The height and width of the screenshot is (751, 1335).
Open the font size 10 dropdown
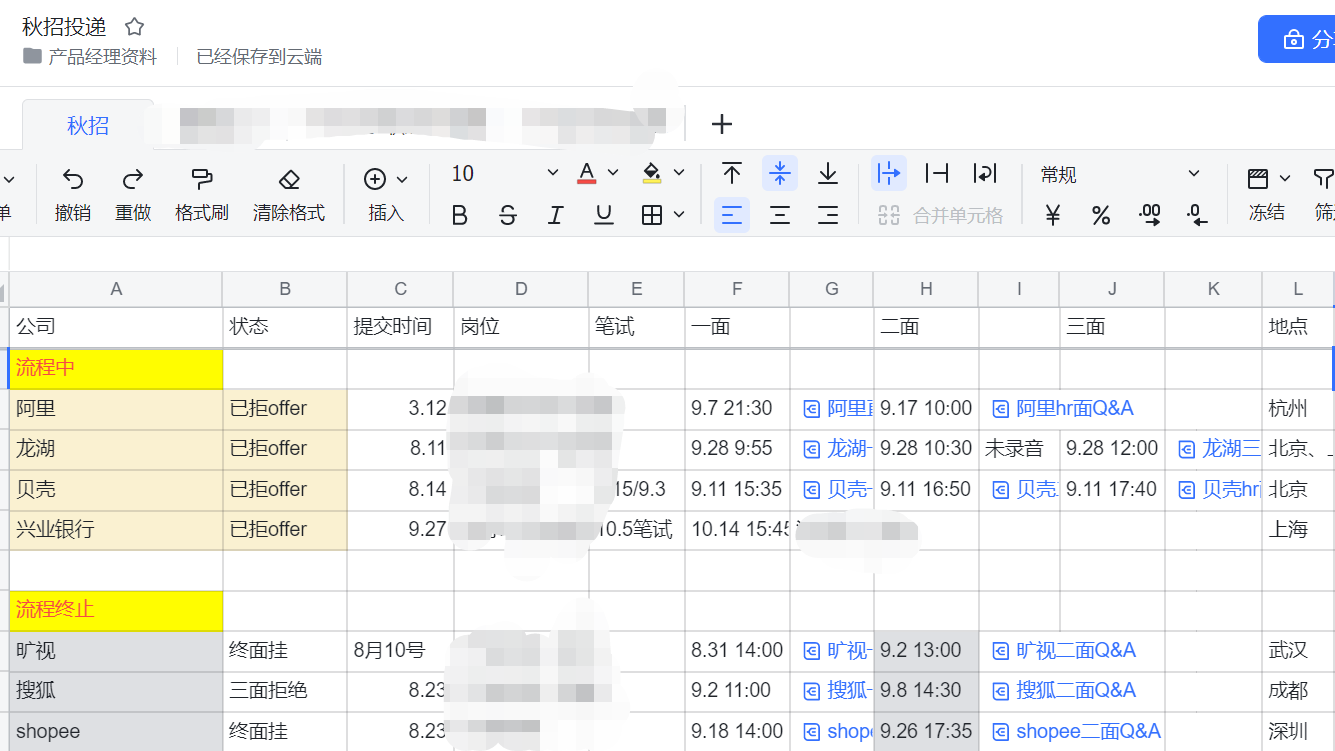(552, 174)
